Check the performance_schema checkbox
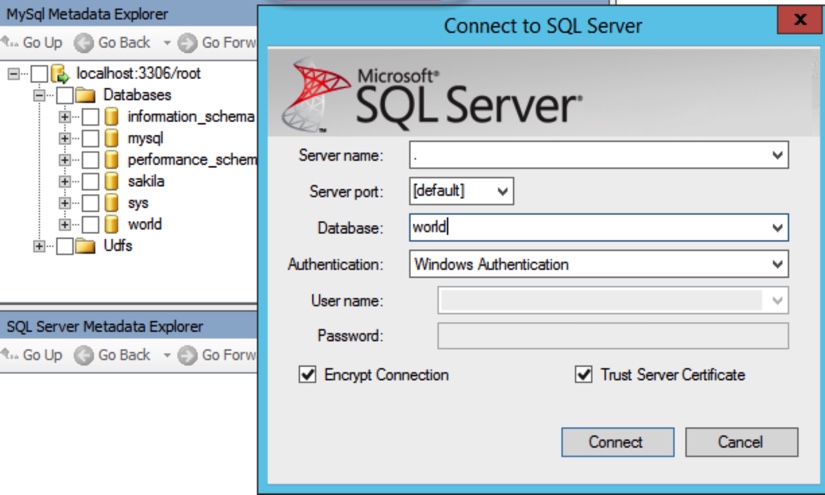 (90, 160)
